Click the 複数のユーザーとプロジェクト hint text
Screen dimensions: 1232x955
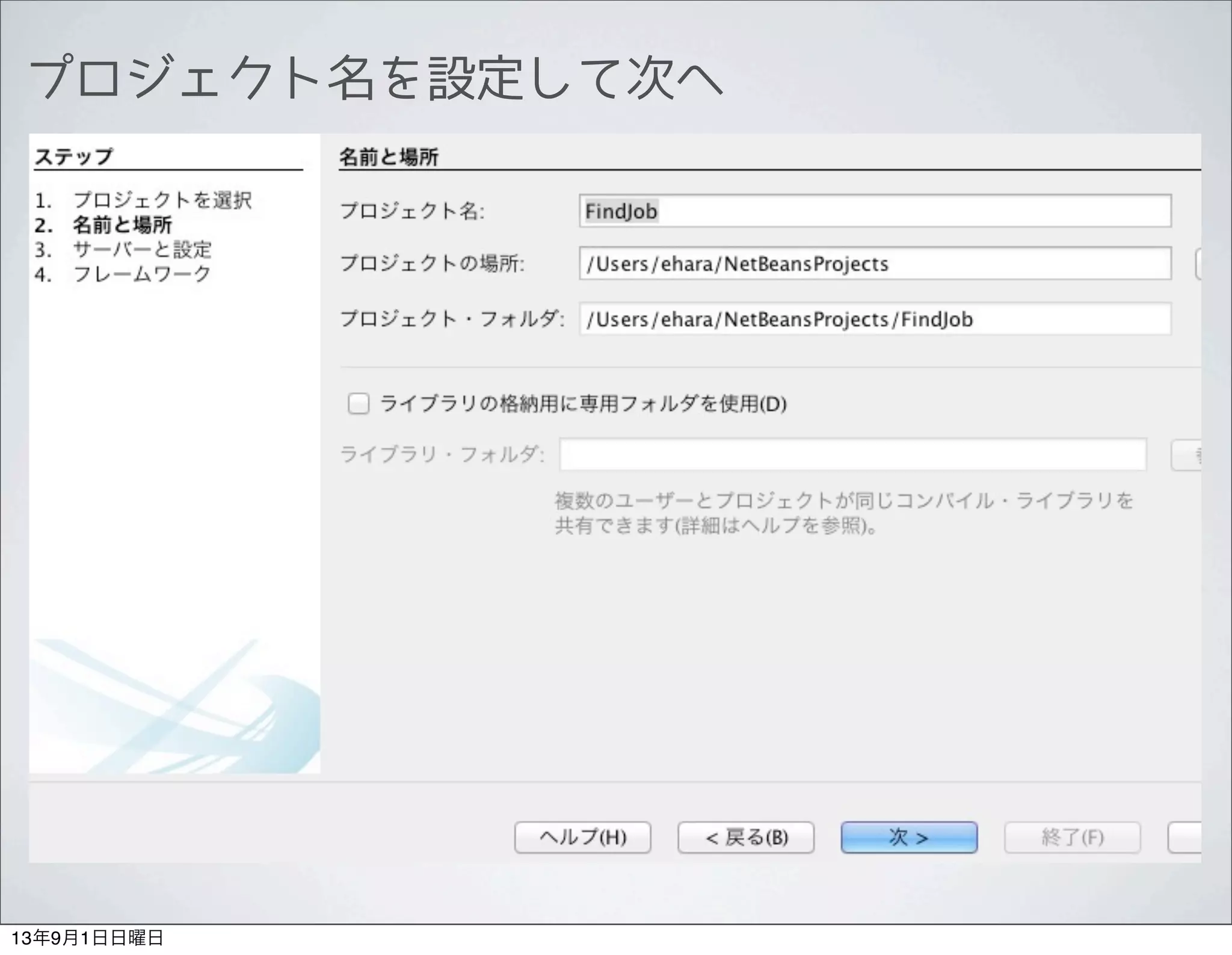point(844,513)
